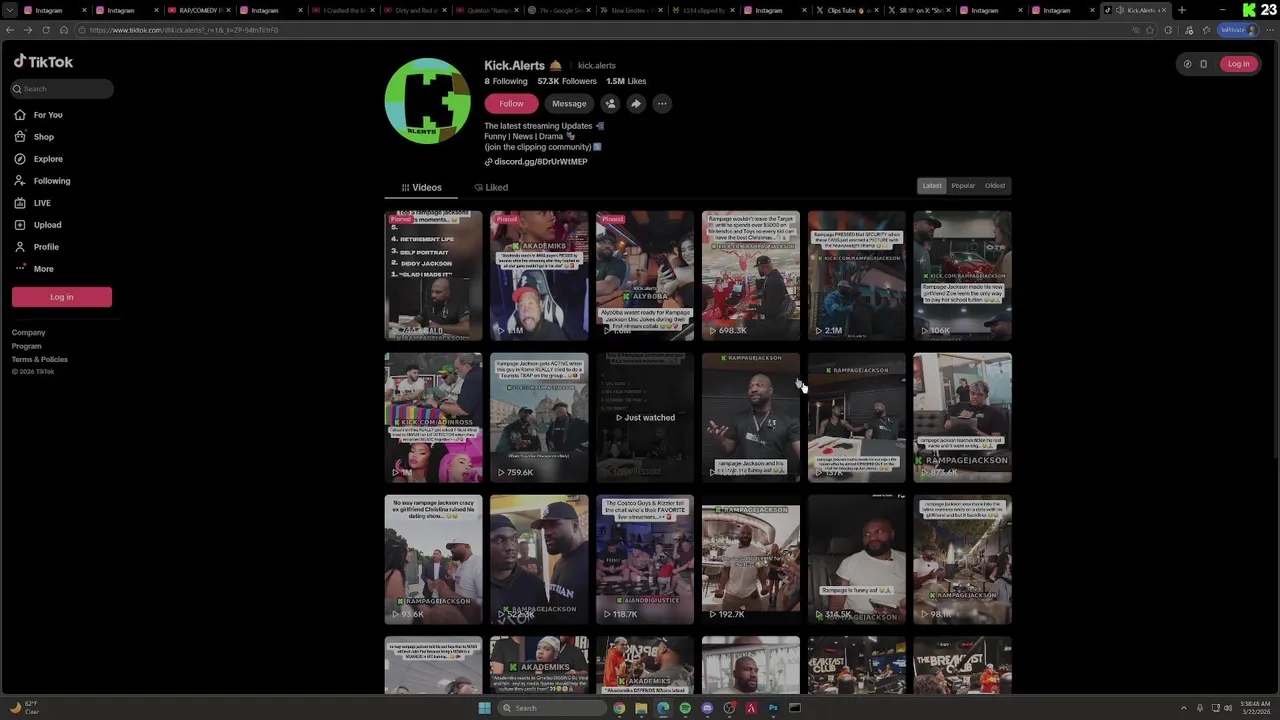This screenshot has height=720, width=1280.
Task: View the 57.3K Followers list
Action: click(x=566, y=81)
